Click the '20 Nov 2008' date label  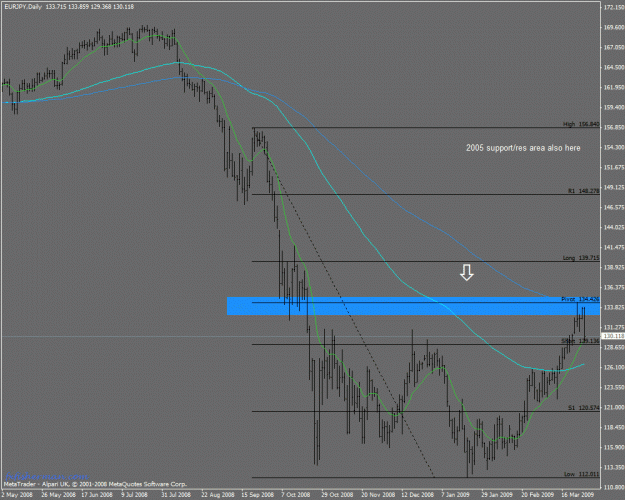(378, 495)
